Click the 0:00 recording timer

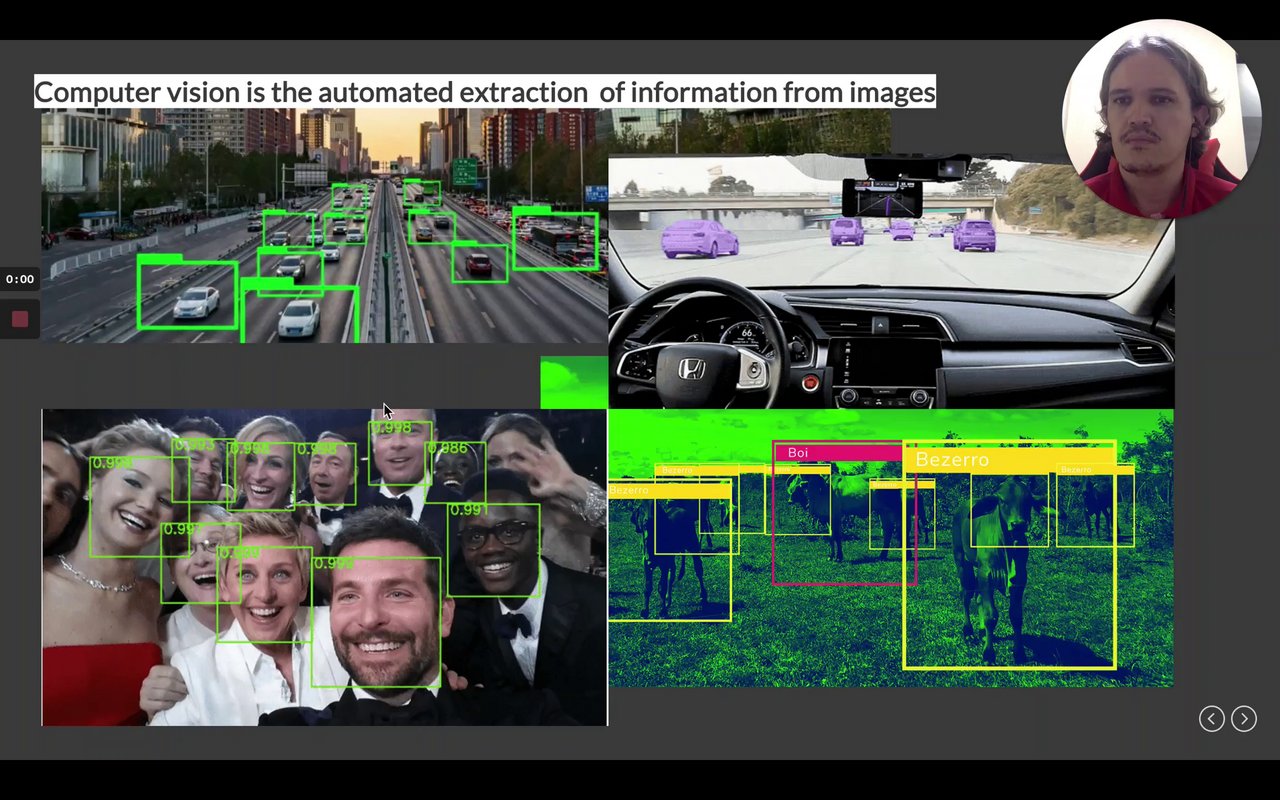(20, 279)
